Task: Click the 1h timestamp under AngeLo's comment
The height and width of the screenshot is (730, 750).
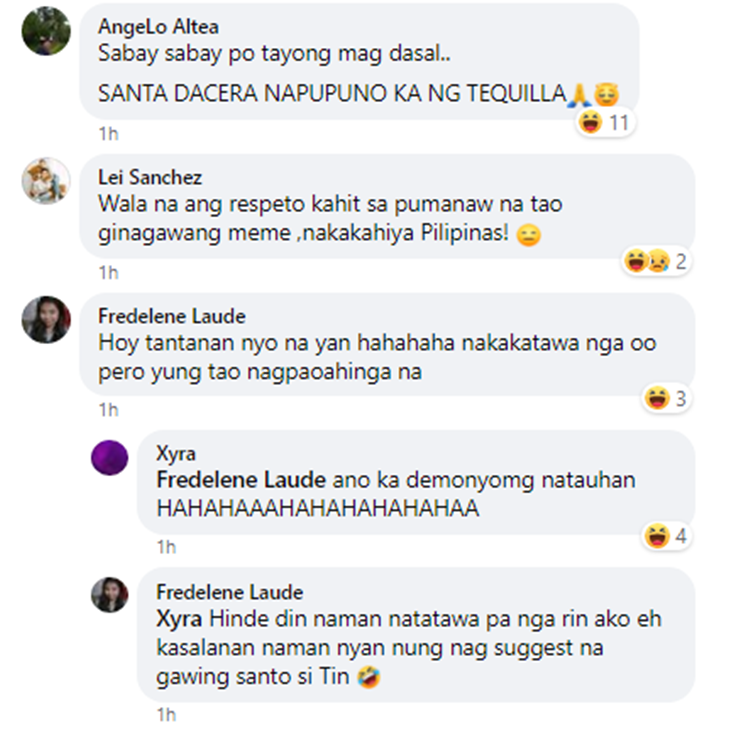Action: [109, 134]
